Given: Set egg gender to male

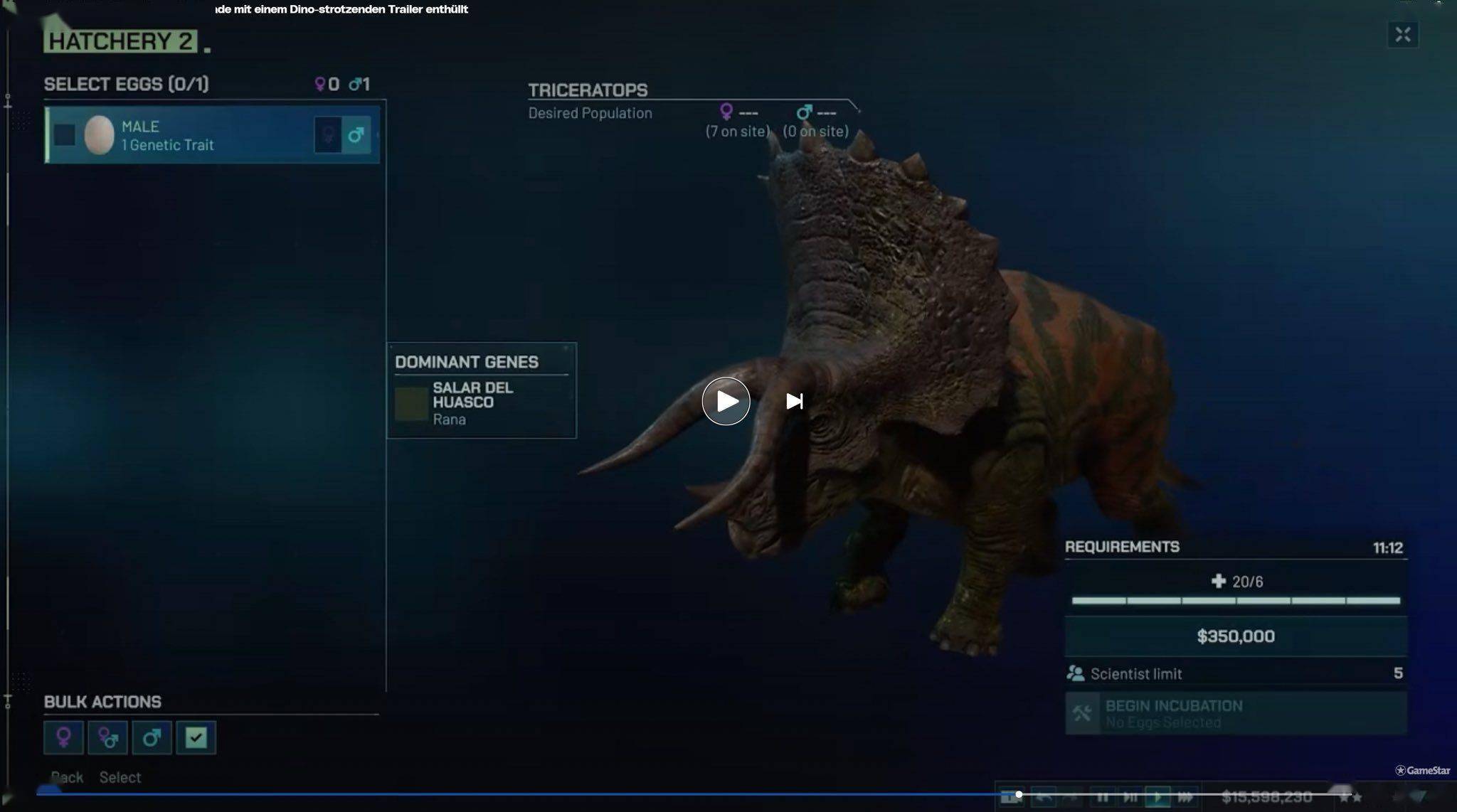Looking at the screenshot, I should coord(356,134).
